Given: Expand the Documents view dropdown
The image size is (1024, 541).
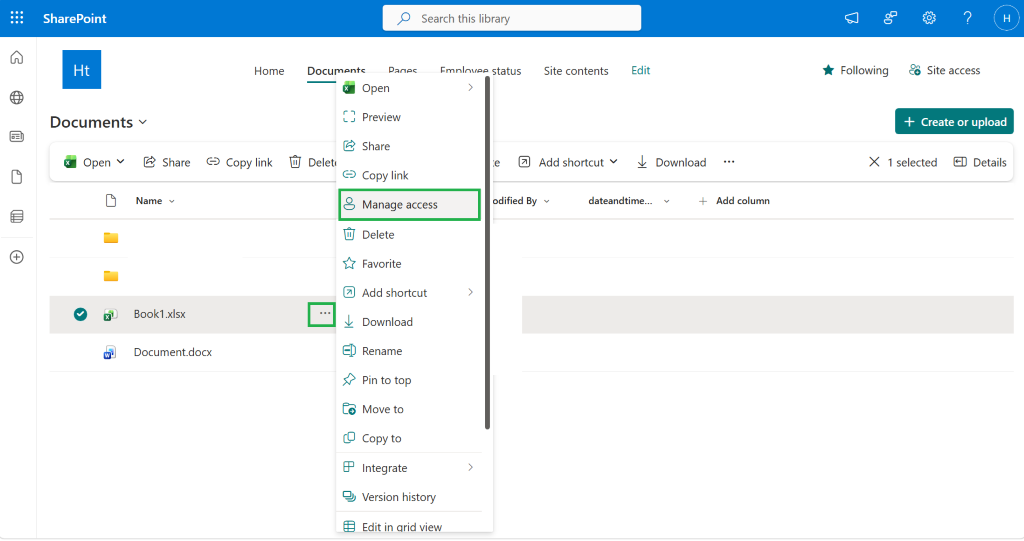Looking at the screenshot, I should pyautogui.click(x=143, y=122).
